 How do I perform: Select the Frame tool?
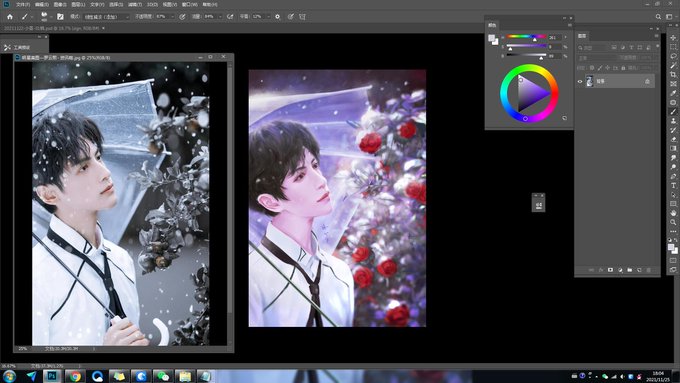click(673, 84)
